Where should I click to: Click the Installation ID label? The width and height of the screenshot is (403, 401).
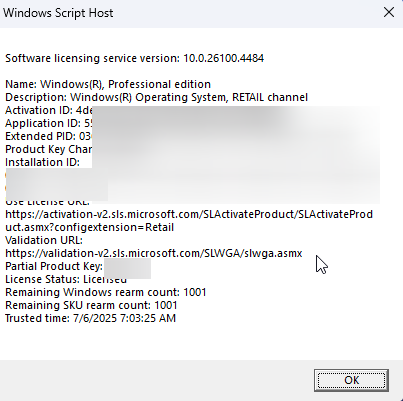point(42,162)
